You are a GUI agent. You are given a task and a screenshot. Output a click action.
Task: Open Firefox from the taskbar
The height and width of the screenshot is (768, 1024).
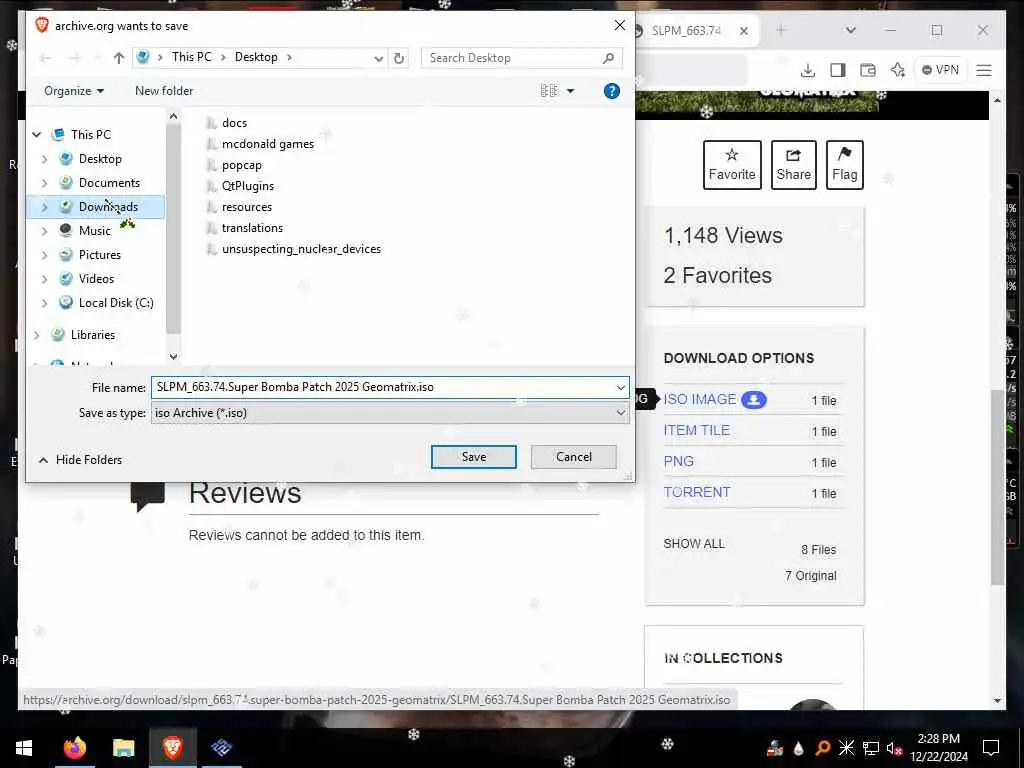[75, 747]
